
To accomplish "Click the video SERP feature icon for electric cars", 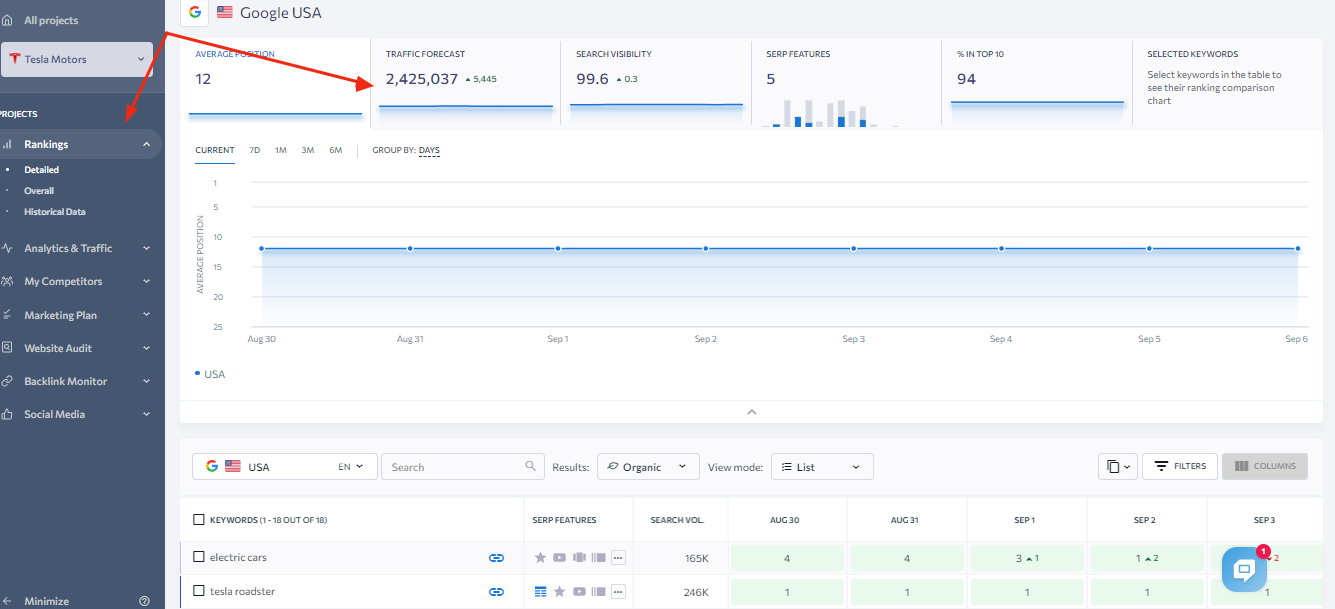I will coord(559,557).
